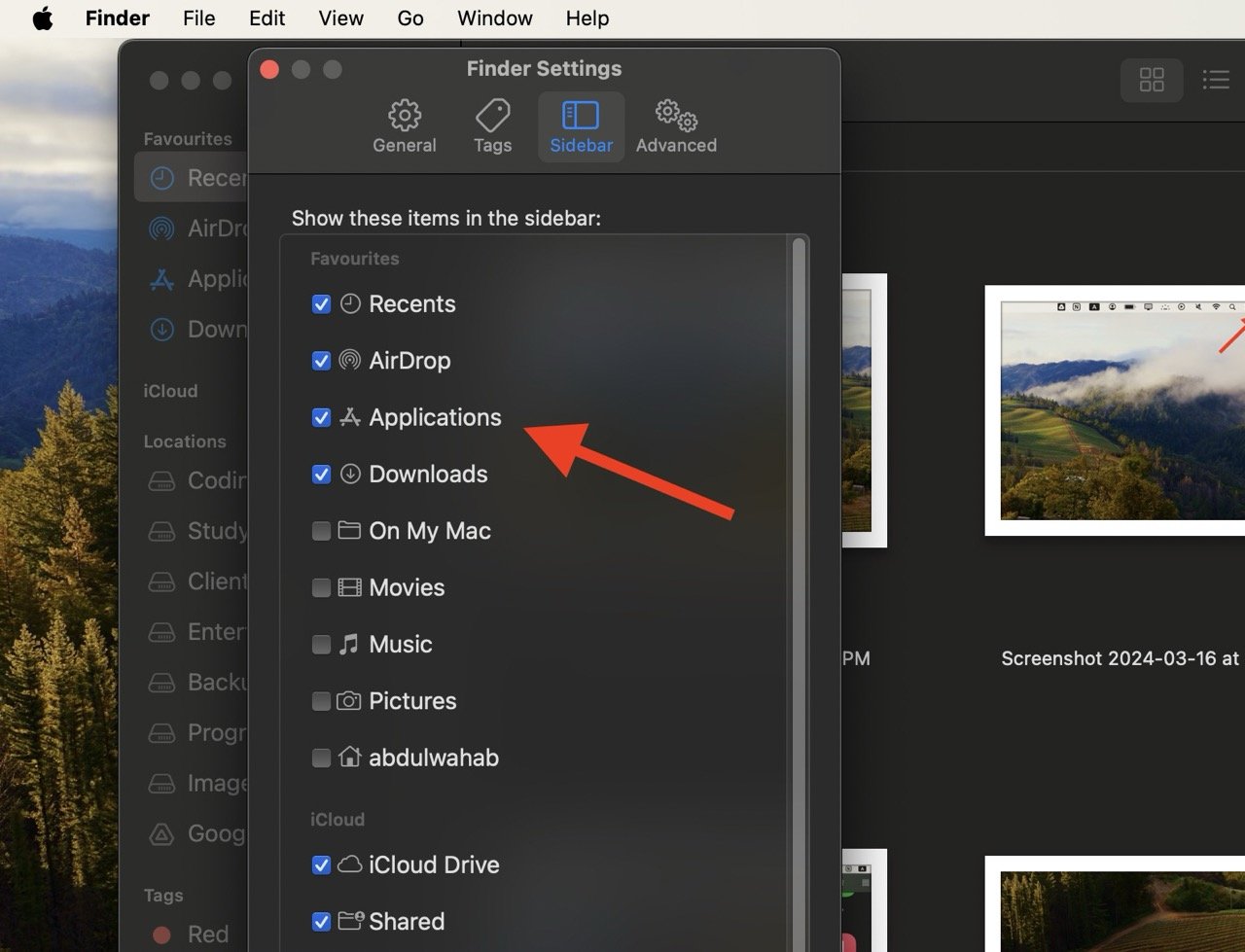Viewport: 1245px width, 952px height.
Task: Click the folder icon next to On My Mac
Action: pos(349,531)
